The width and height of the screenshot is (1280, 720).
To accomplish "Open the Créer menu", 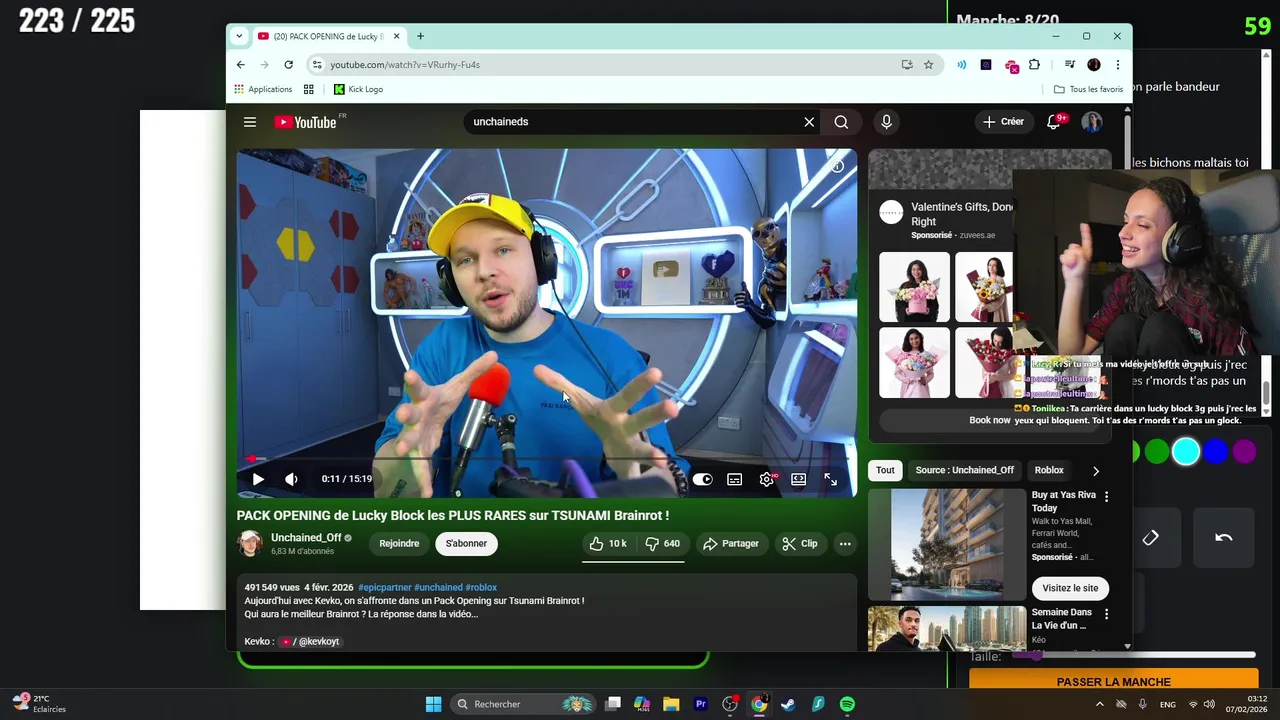I will click(x=1003, y=122).
